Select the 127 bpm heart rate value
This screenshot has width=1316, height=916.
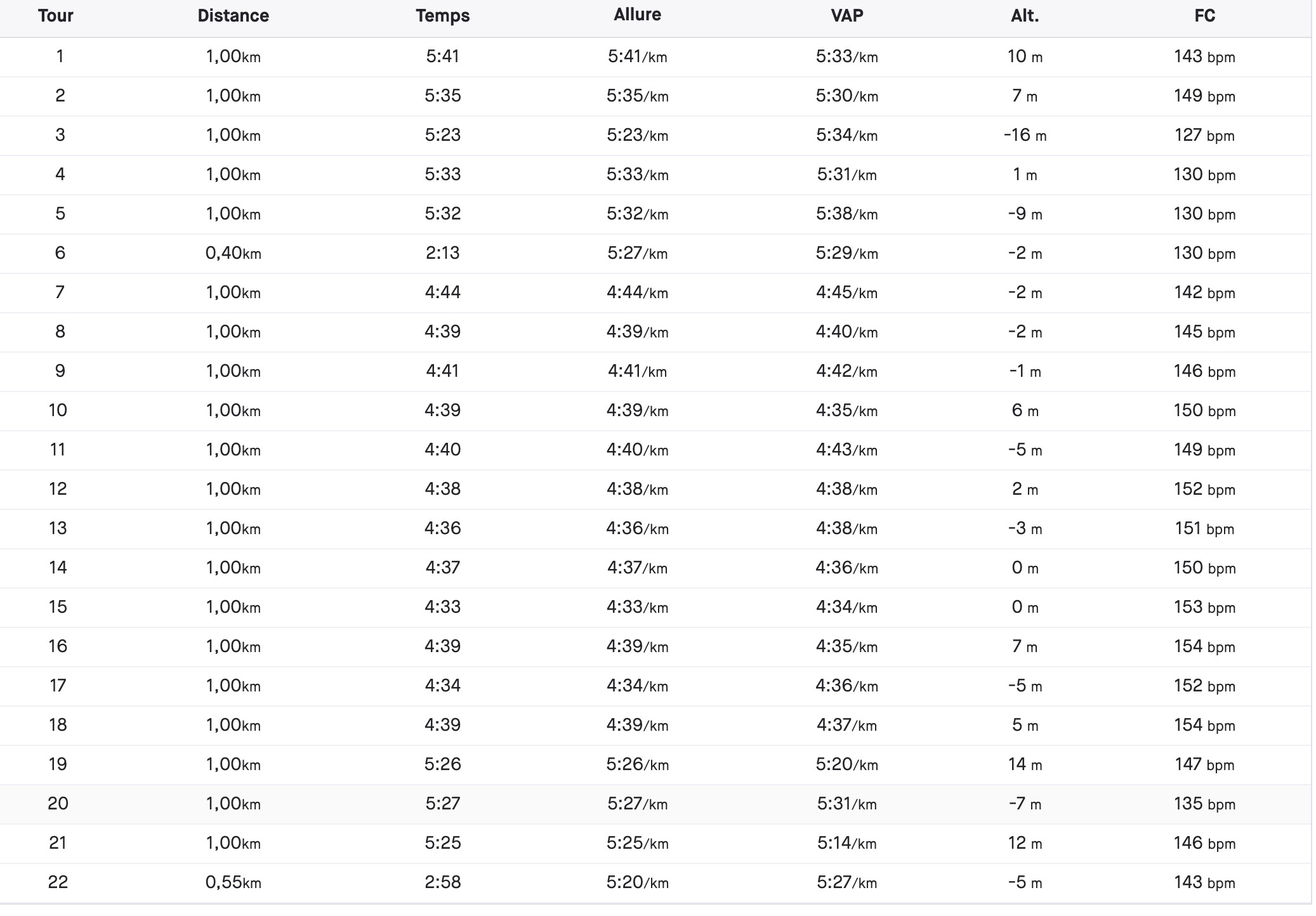tap(1204, 135)
